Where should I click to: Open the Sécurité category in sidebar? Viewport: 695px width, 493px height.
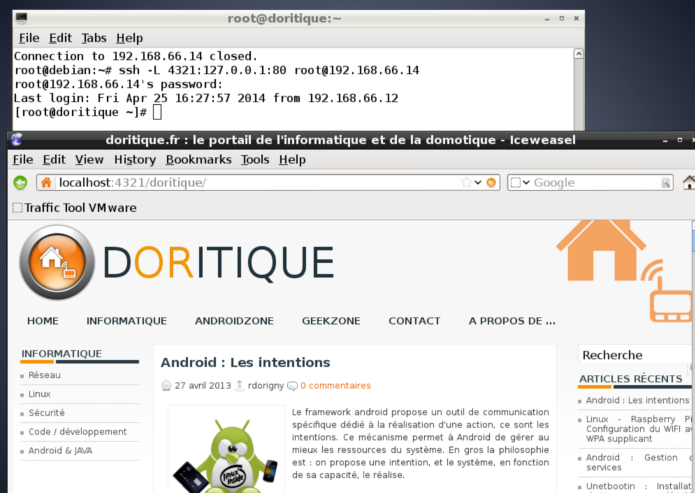point(46,412)
